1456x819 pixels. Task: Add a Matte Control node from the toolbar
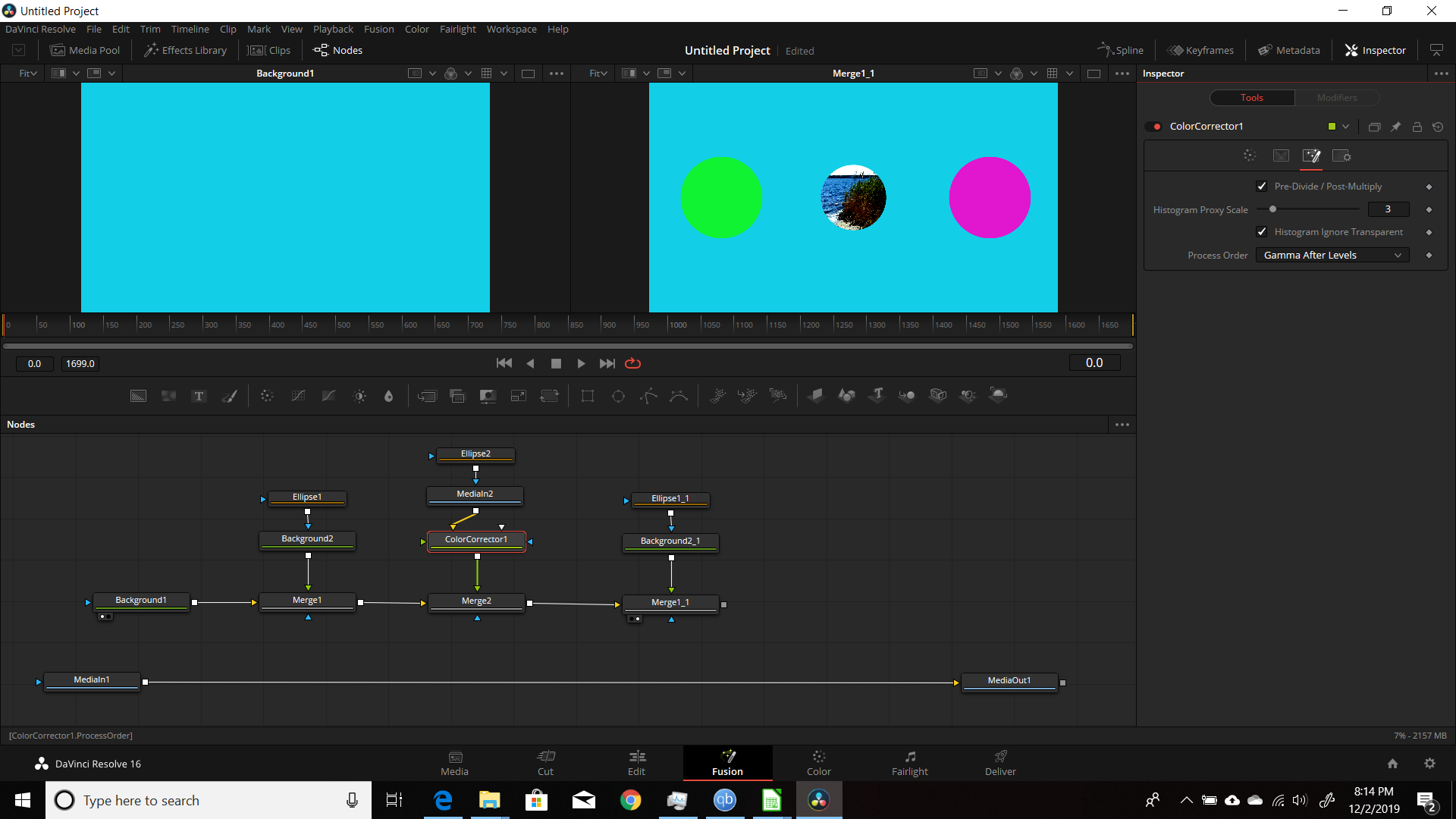[x=488, y=396]
